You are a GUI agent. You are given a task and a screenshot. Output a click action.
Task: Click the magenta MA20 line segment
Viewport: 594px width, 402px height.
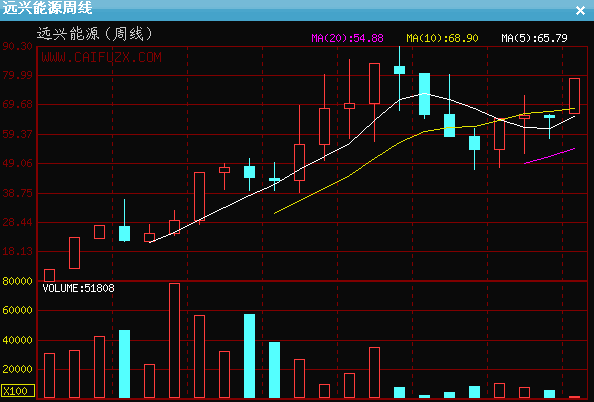pyautogui.click(x=549, y=156)
